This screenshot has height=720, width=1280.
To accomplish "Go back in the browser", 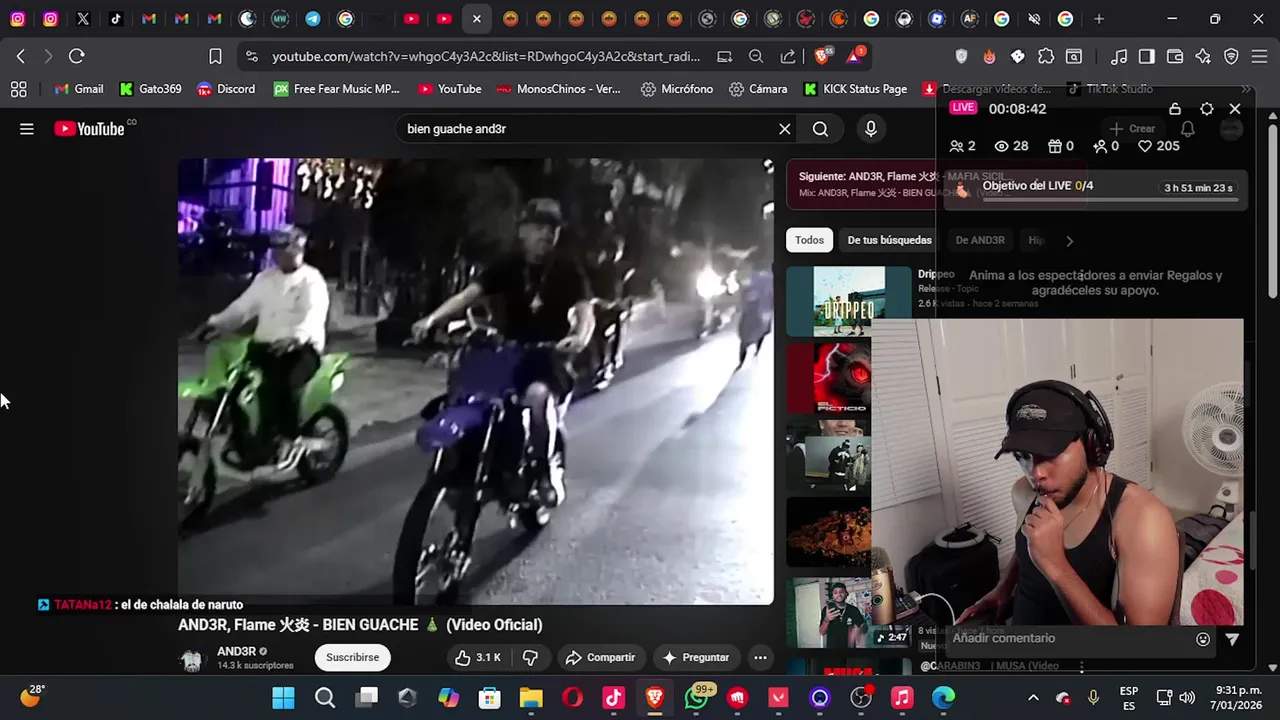I will (21, 56).
